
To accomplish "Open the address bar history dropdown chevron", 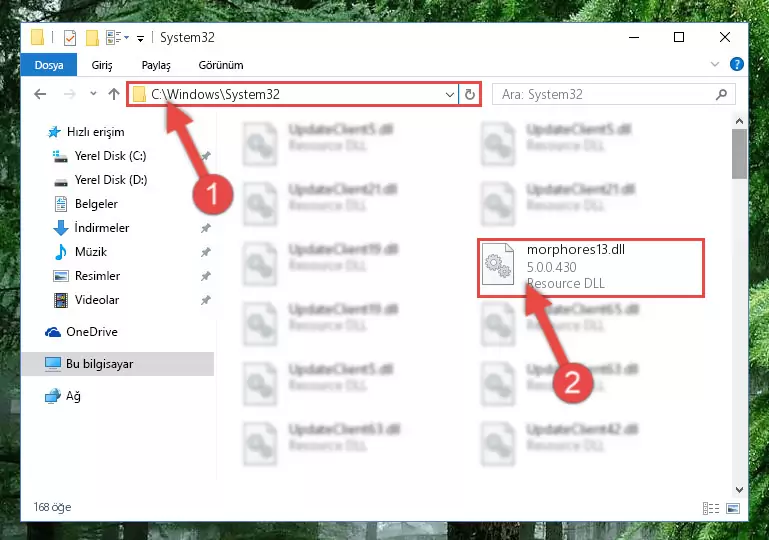I will [x=450, y=94].
